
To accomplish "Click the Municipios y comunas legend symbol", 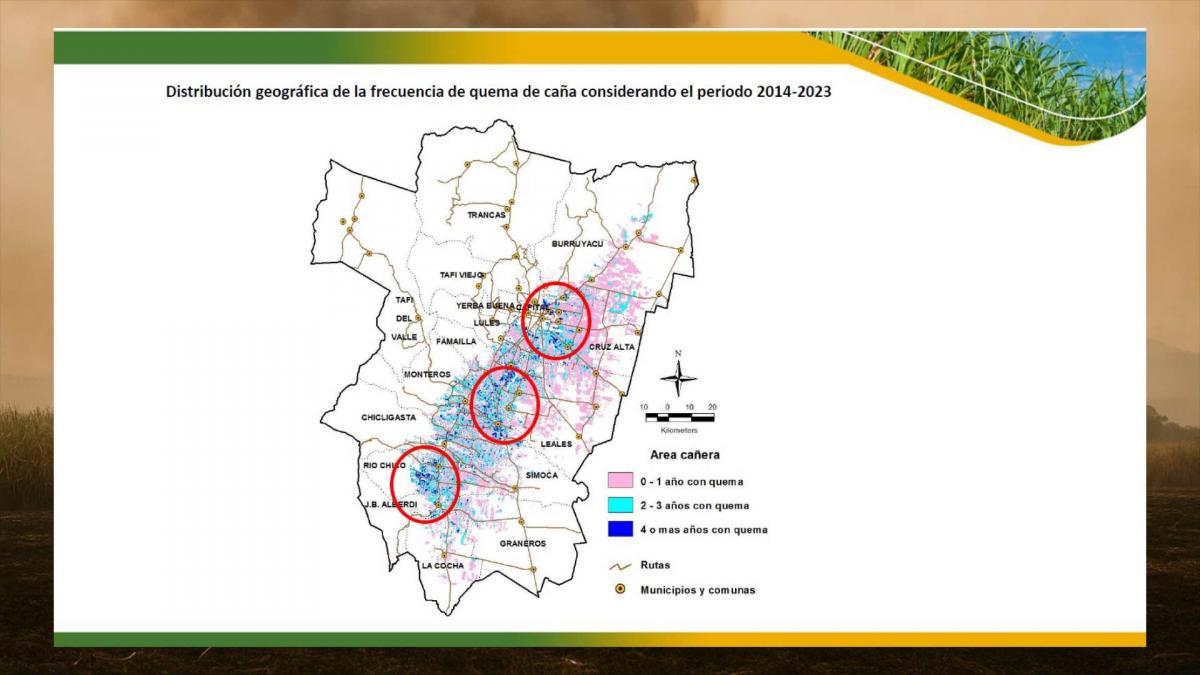I will coord(620,590).
